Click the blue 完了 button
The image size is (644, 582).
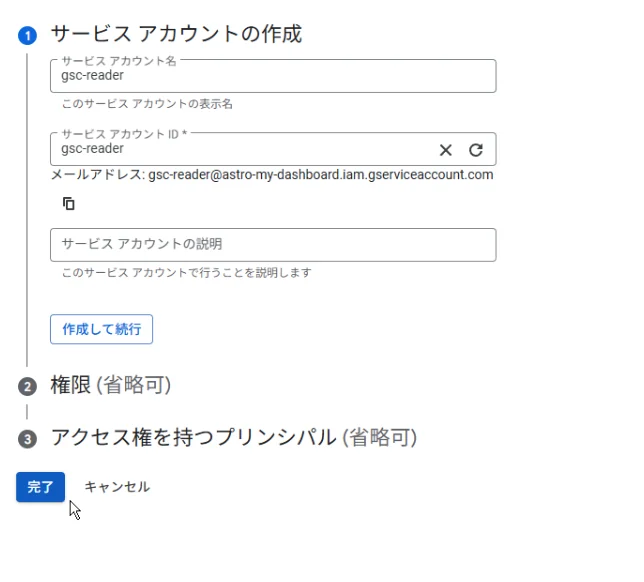coord(41,487)
